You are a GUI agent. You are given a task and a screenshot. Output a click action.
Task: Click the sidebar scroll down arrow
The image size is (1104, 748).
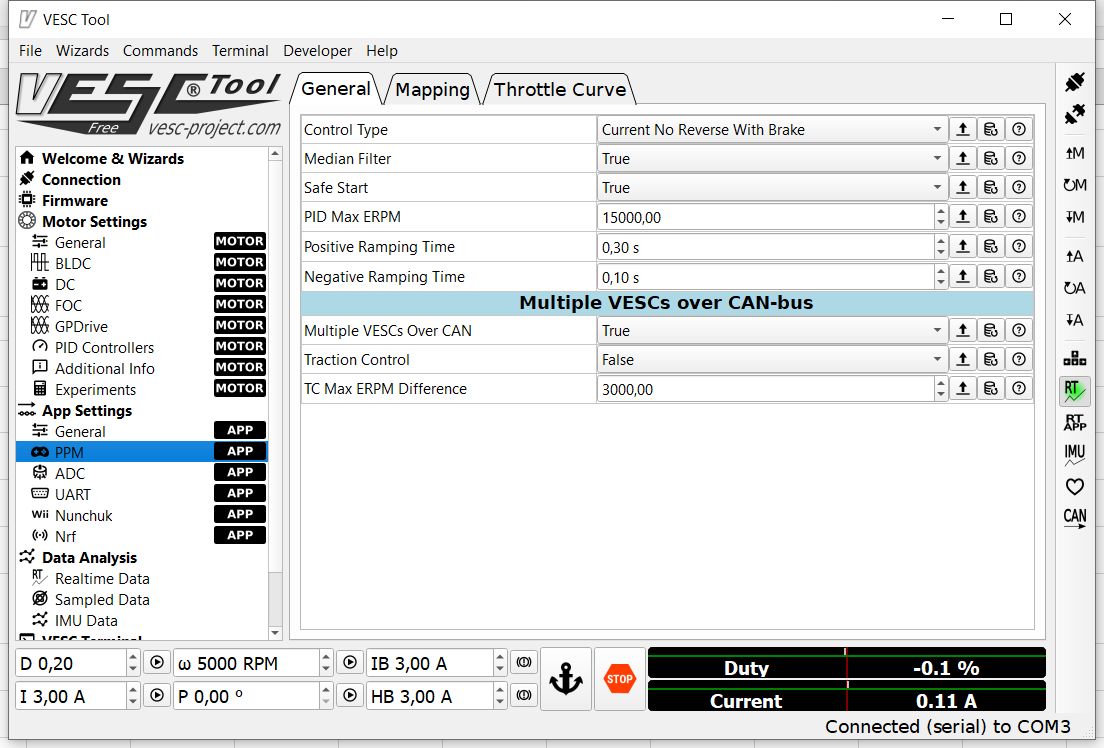tap(275, 633)
